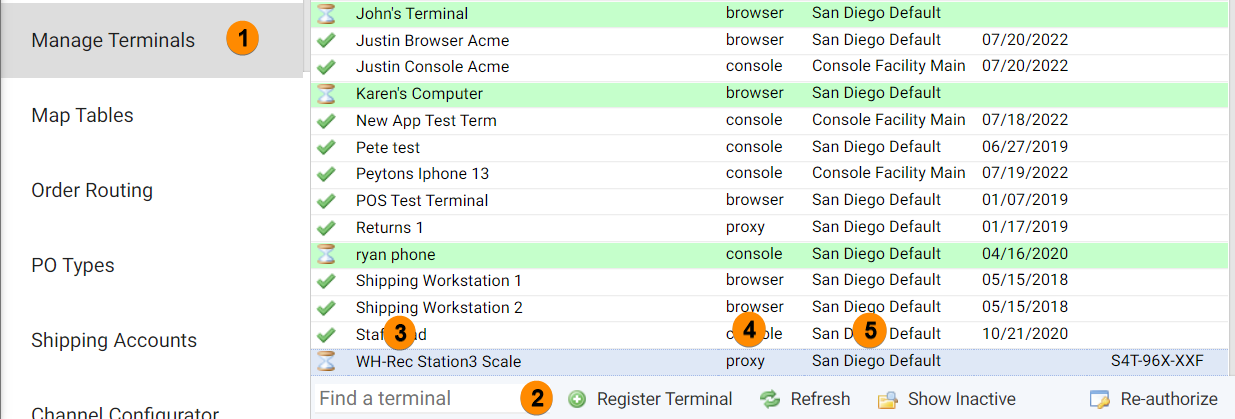Click hourglass icon for ryan phone
The width and height of the screenshot is (1235, 419).
click(x=326, y=255)
